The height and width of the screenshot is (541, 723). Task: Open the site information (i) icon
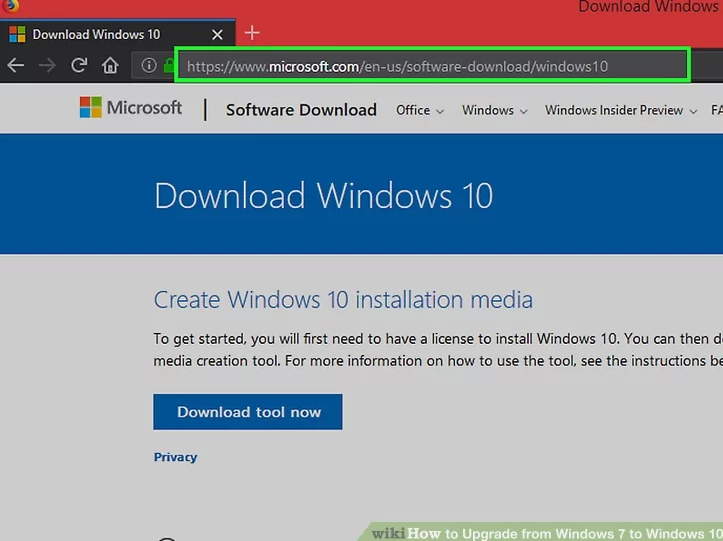148,66
